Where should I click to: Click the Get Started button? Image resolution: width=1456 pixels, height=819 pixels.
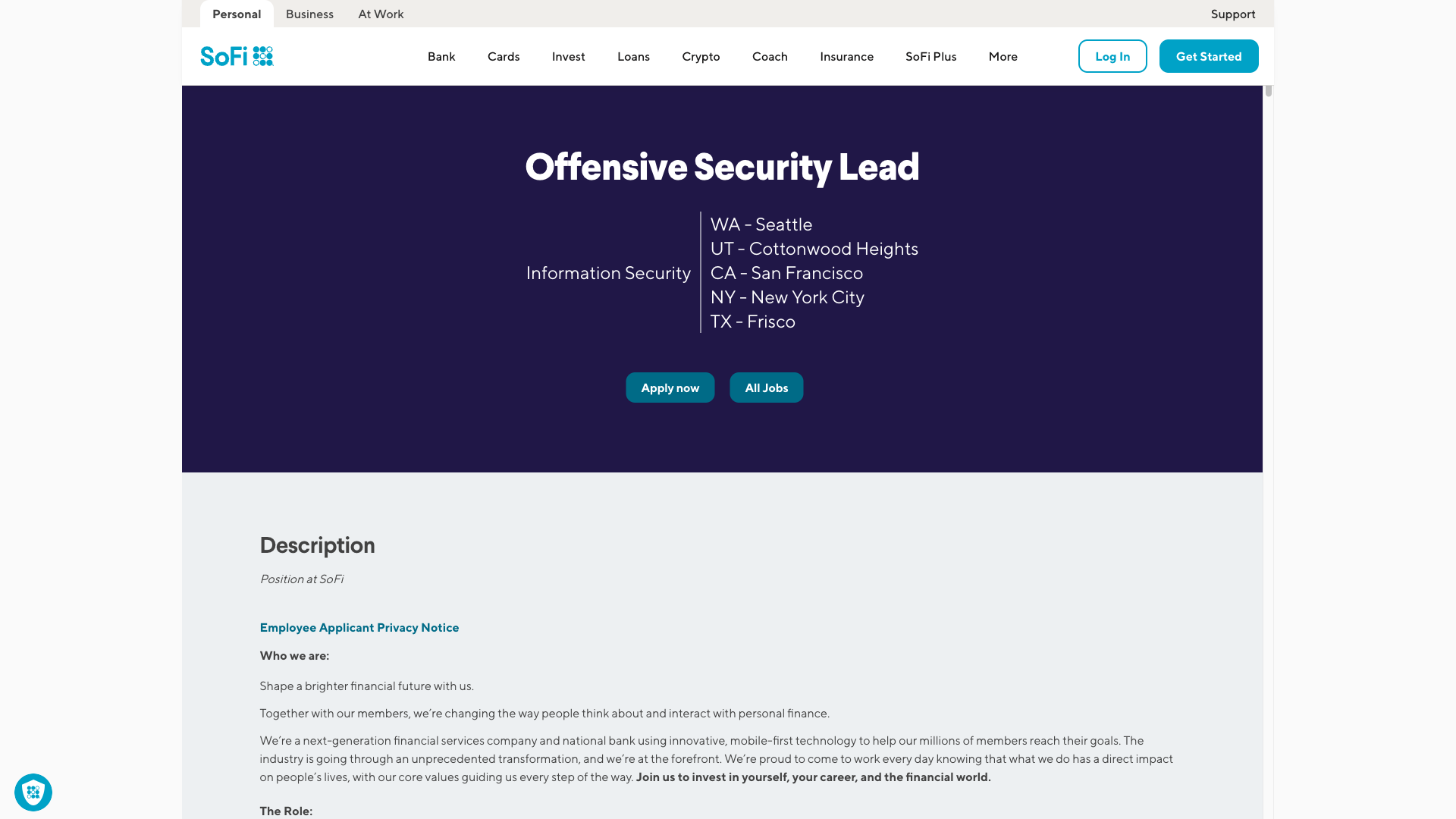pos(1209,56)
